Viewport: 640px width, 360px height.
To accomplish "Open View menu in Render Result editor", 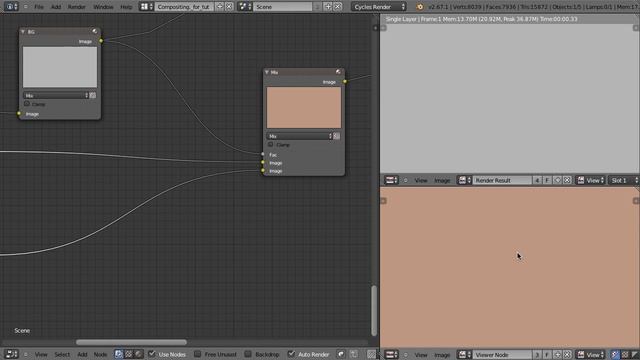I will coord(421,180).
